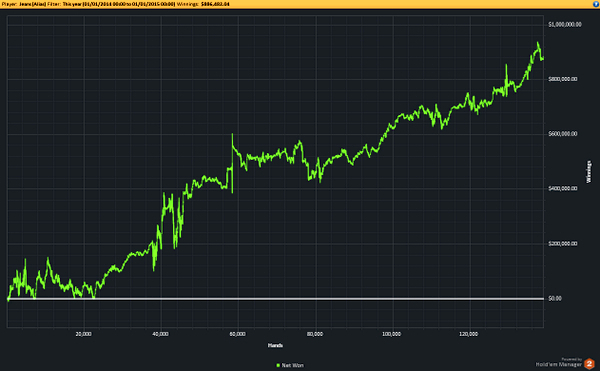Click the $400,000.00 y-axis label
This screenshot has width=600, height=371.
pyautogui.click(x=562, y=189)
